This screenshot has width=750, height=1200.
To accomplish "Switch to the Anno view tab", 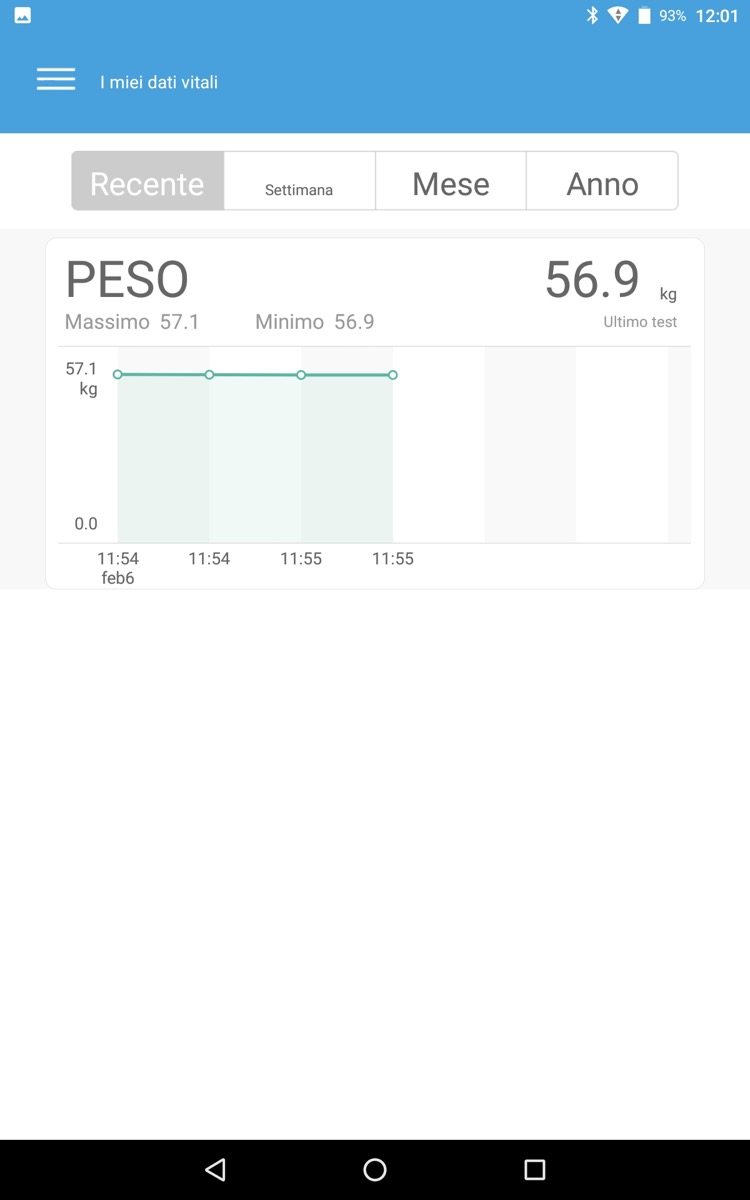I will tap(602, 182).
